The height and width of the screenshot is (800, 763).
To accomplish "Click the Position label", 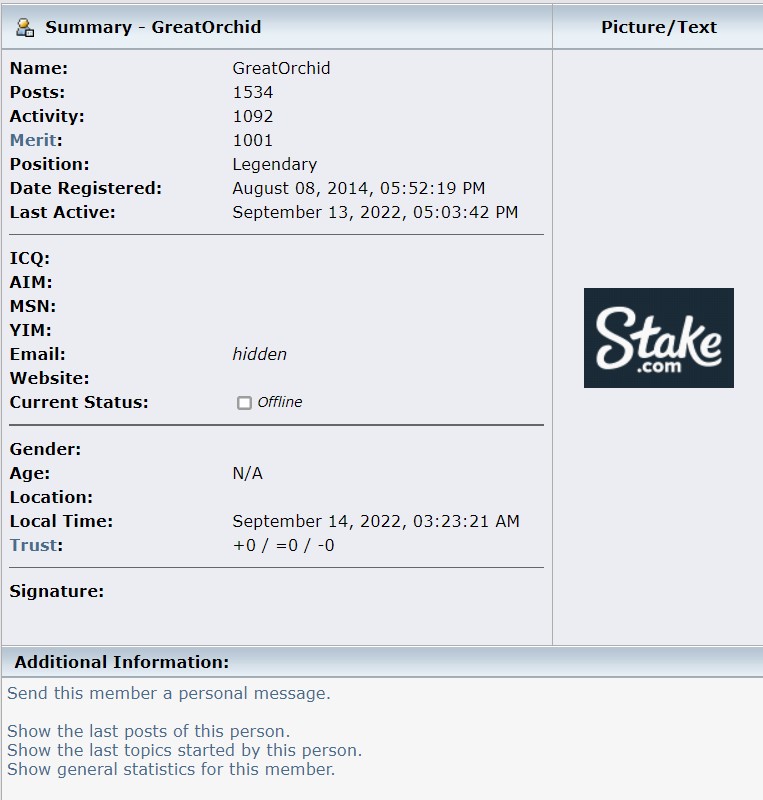I will 50,164.
